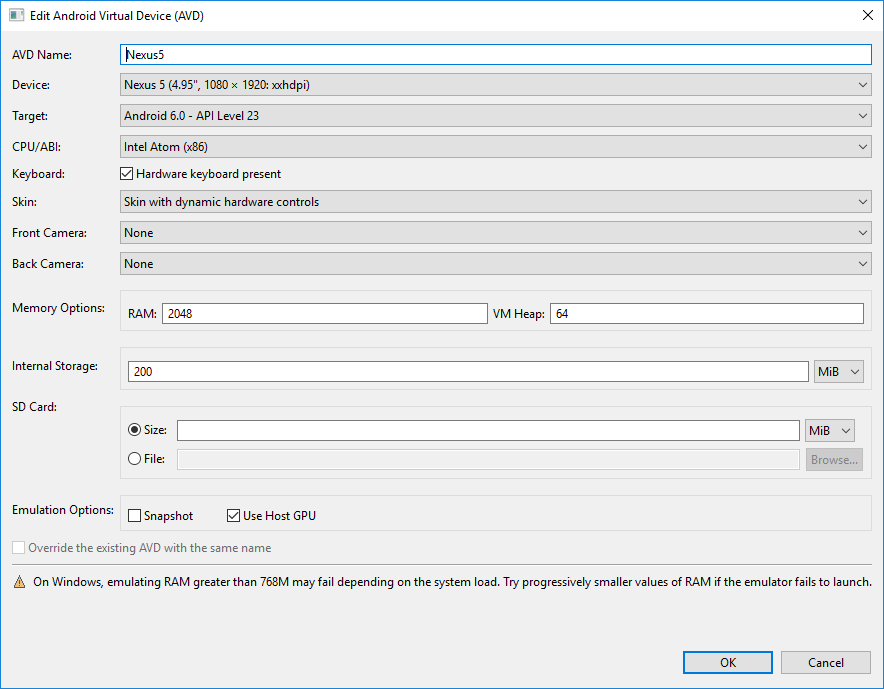Click the RAM warning message text
This screenshot has width=884, height=689.
click(x=452, y=582)
